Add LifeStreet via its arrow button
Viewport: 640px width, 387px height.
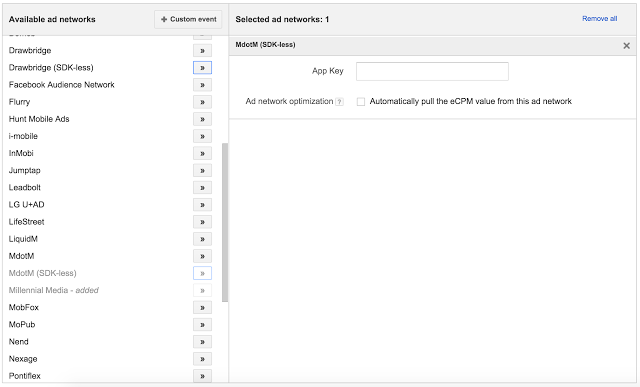(202, 222)
